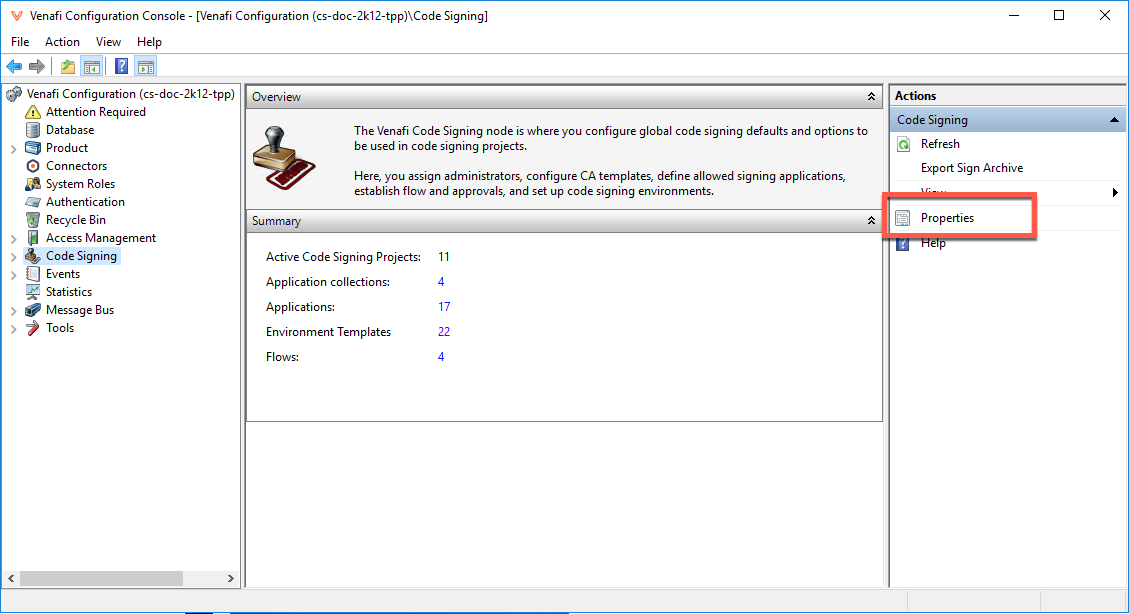Click Export Sign Archive action
The image size is (1129, 614).
(x=972, y=168)
